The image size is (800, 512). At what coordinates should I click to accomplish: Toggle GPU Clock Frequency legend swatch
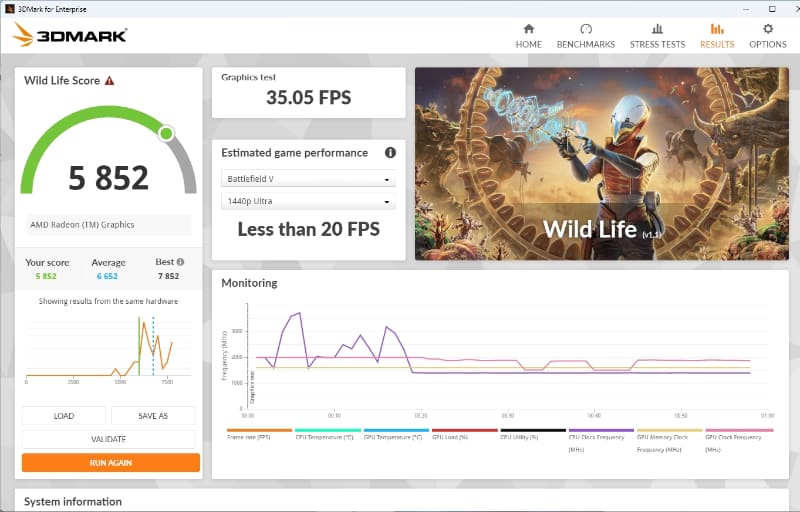tap(739, 430)
